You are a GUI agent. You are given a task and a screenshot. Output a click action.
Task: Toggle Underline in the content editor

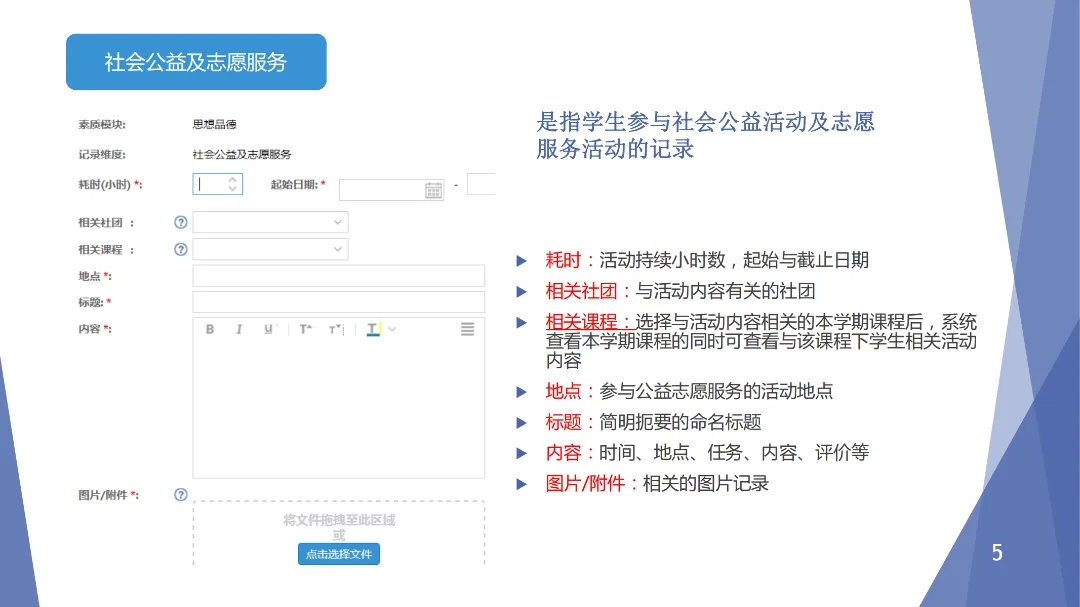(x=268, y=329)
